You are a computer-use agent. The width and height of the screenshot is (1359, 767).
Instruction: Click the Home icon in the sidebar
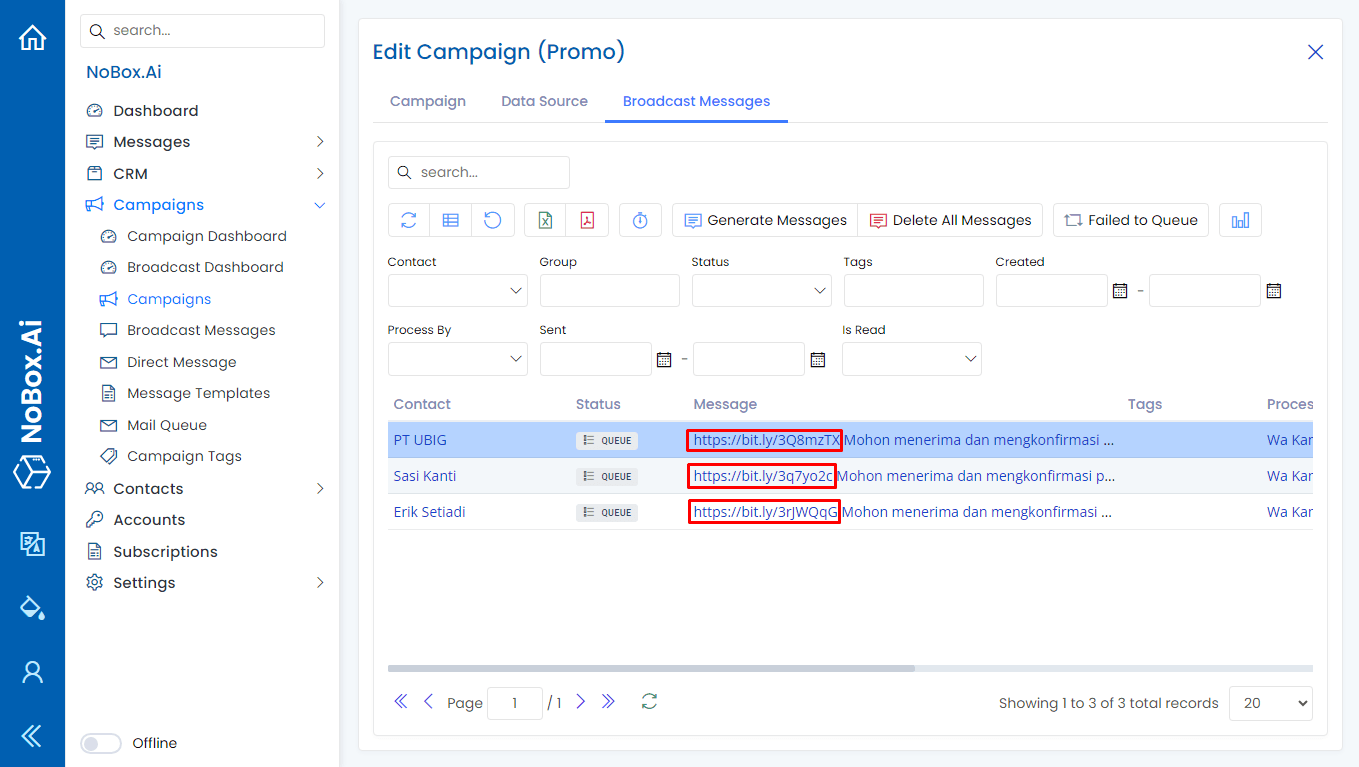32,36
